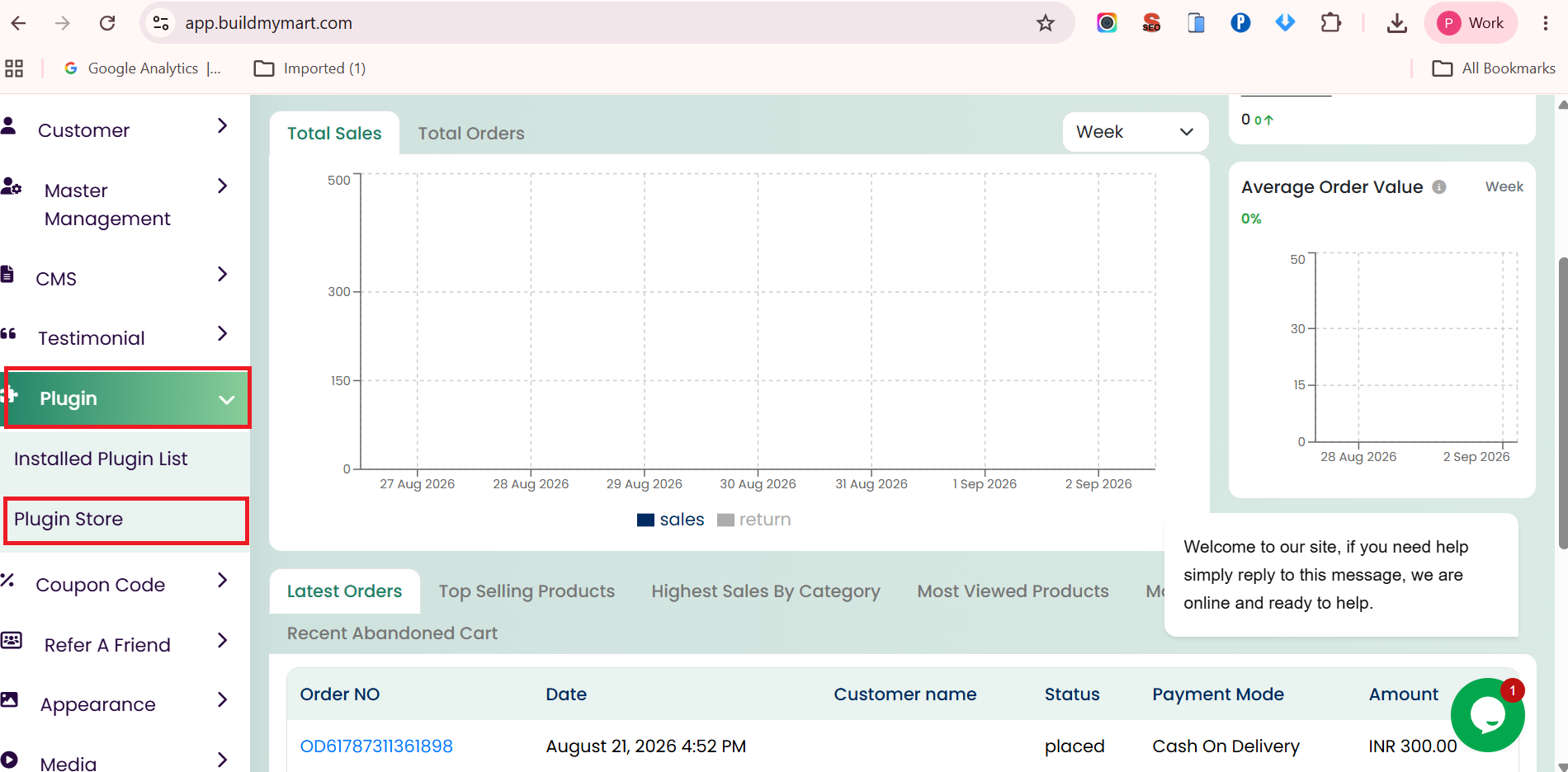Open the browser apps grid icon

14,68
